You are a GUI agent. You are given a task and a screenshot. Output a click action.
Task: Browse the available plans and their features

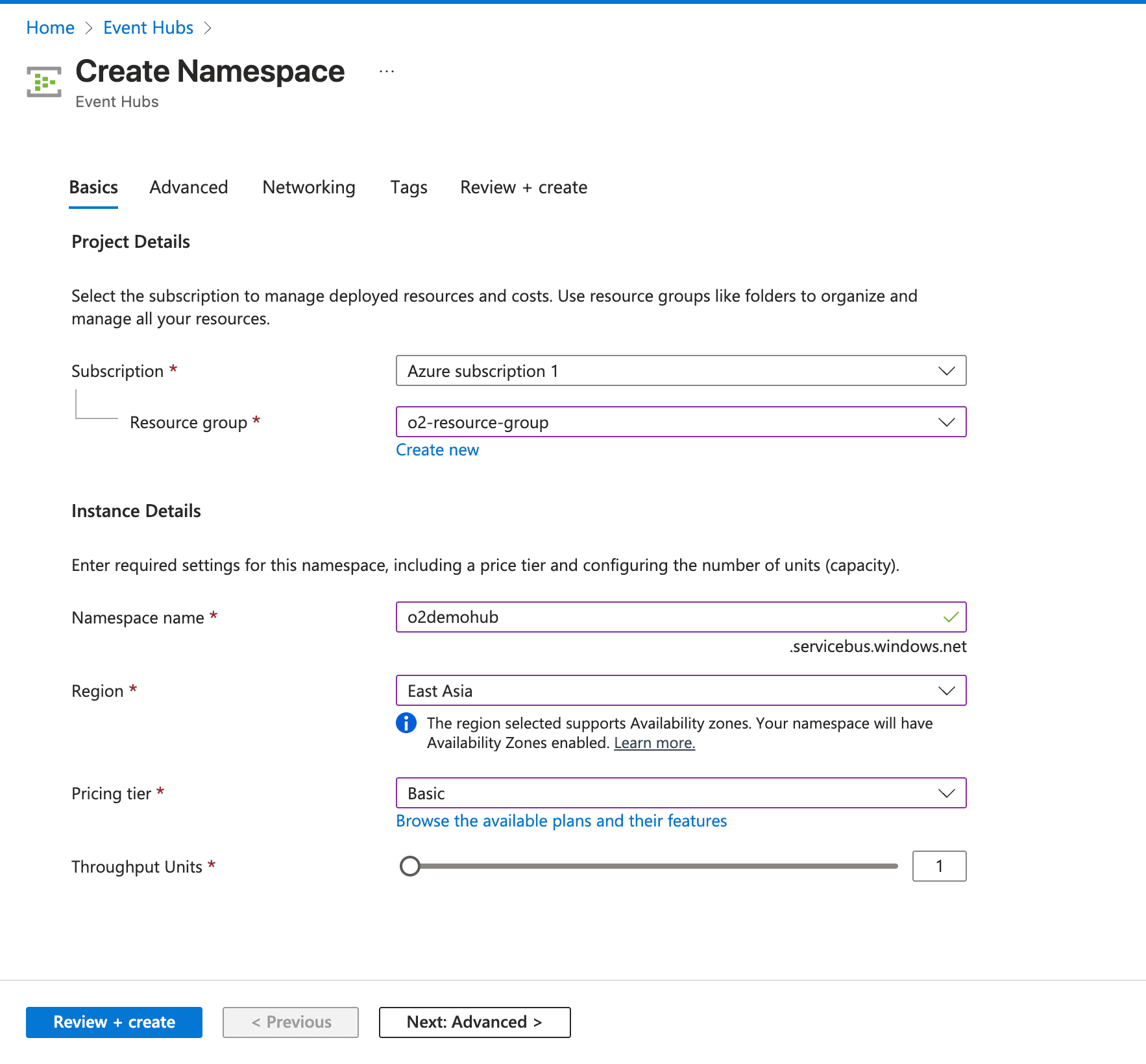561,820
